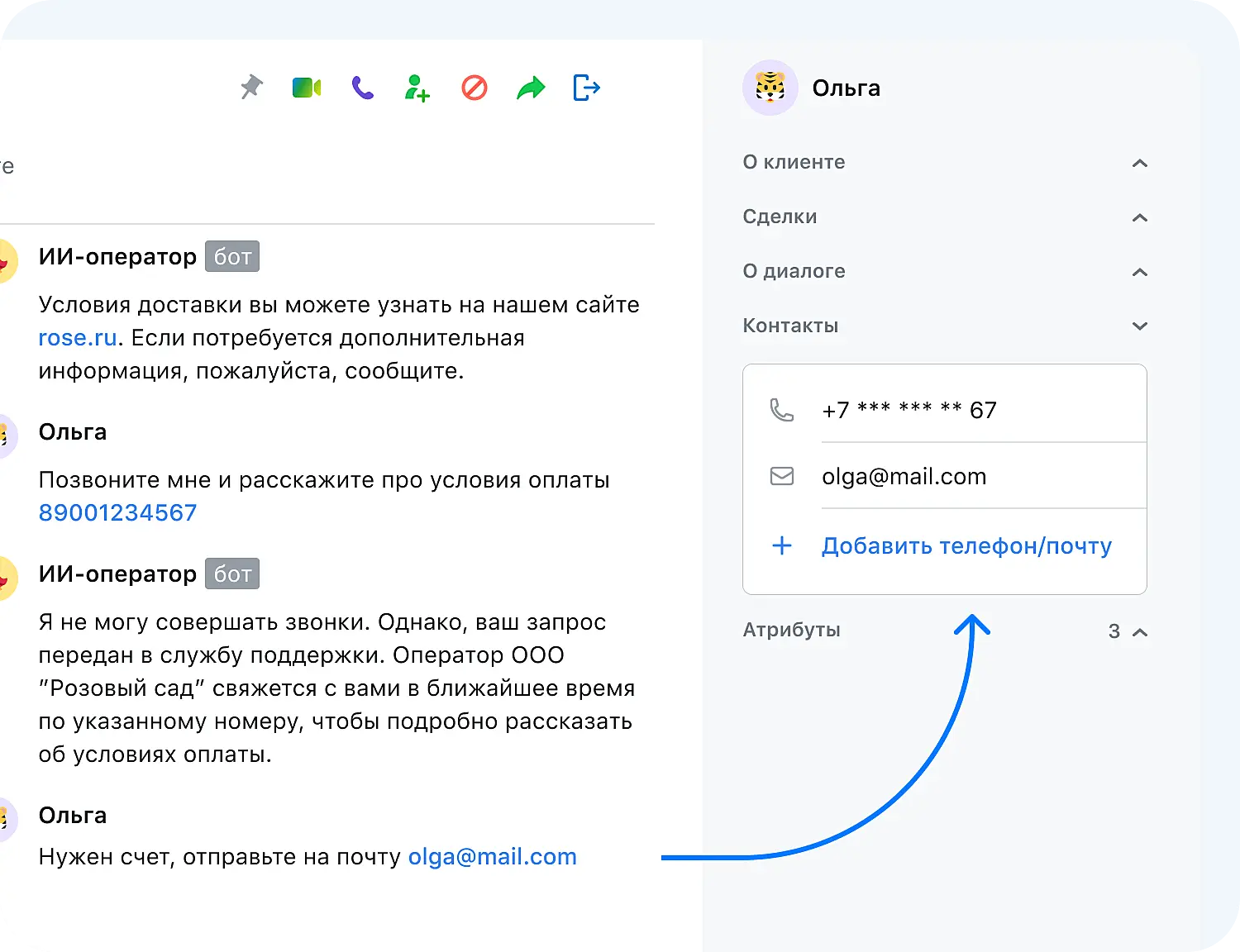
Task: Pin the conversation using the pushpin icon
Action: tap(251, 88)
